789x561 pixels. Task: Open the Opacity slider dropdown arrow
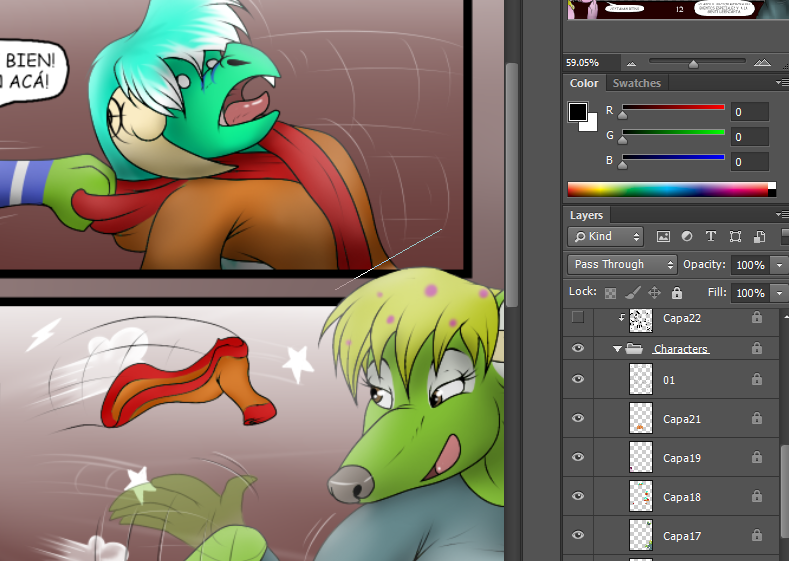779,265
